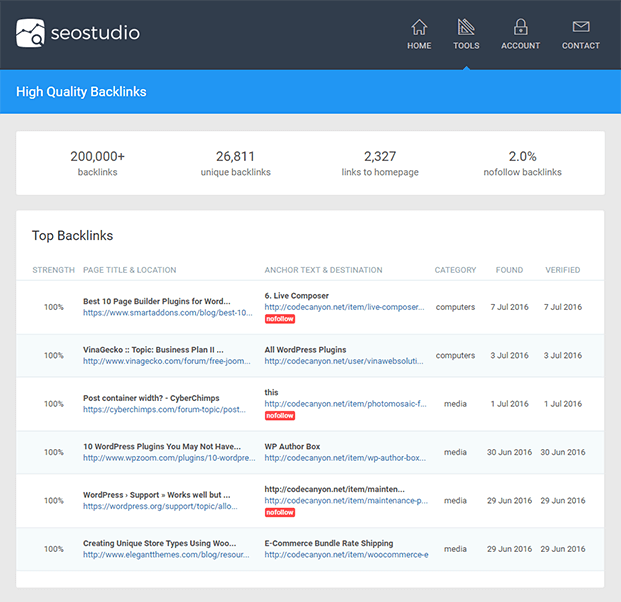Click the nofollow badge under Live Composer
Screen dimensions: 621x602
tap(280, 319)
